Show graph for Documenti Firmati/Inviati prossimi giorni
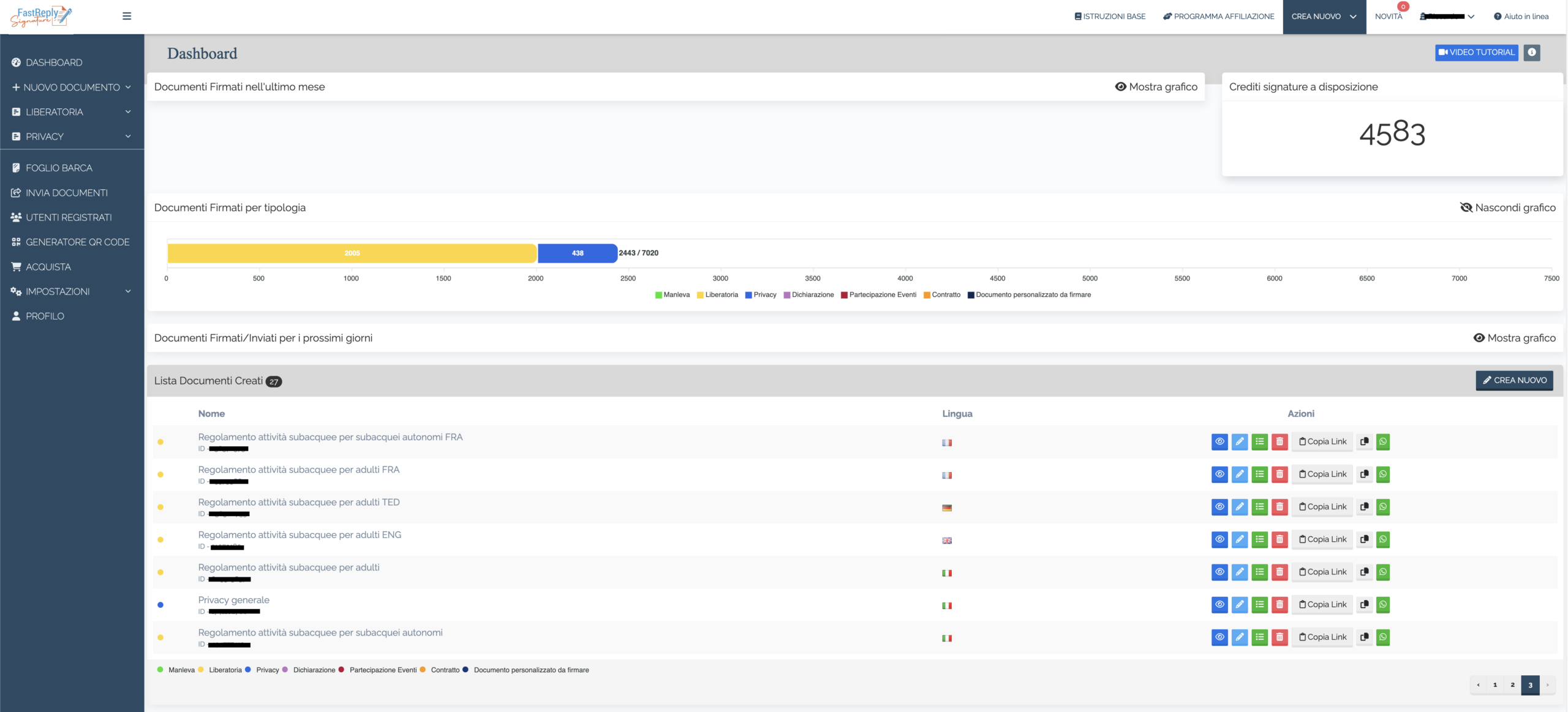Screen dimensions: 1568x712 [1514, 338]
